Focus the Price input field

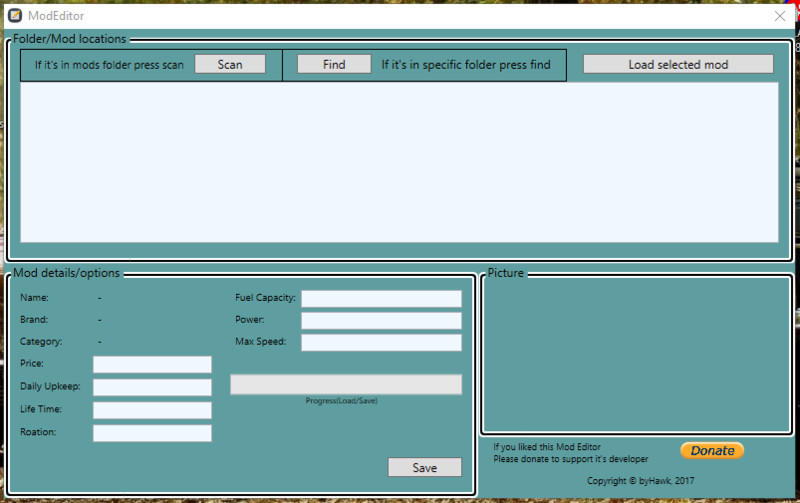pyautogui.click(x=152, y=364)
